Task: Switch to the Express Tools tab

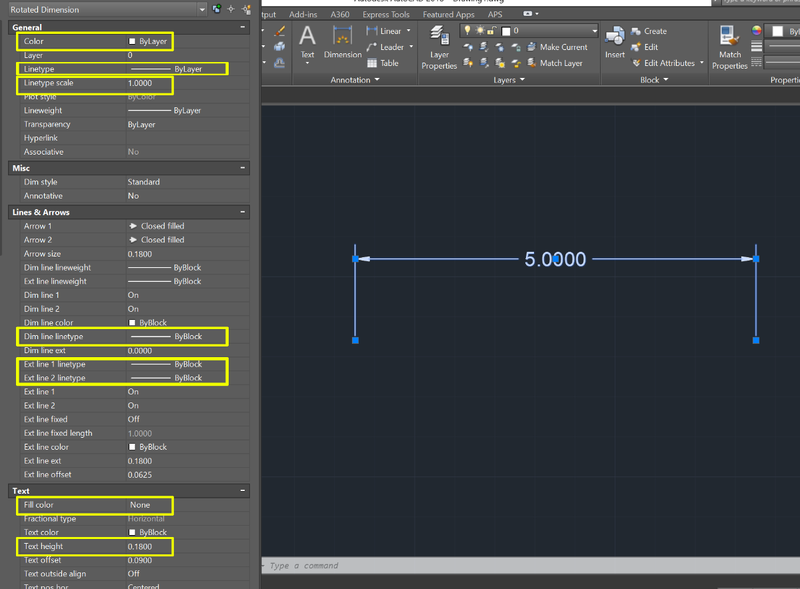Action: pyautogui.click(x=385, y=14)
